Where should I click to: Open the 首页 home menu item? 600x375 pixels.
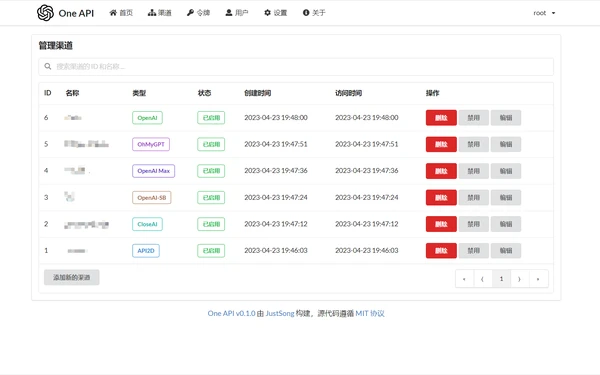coord(121,13)
